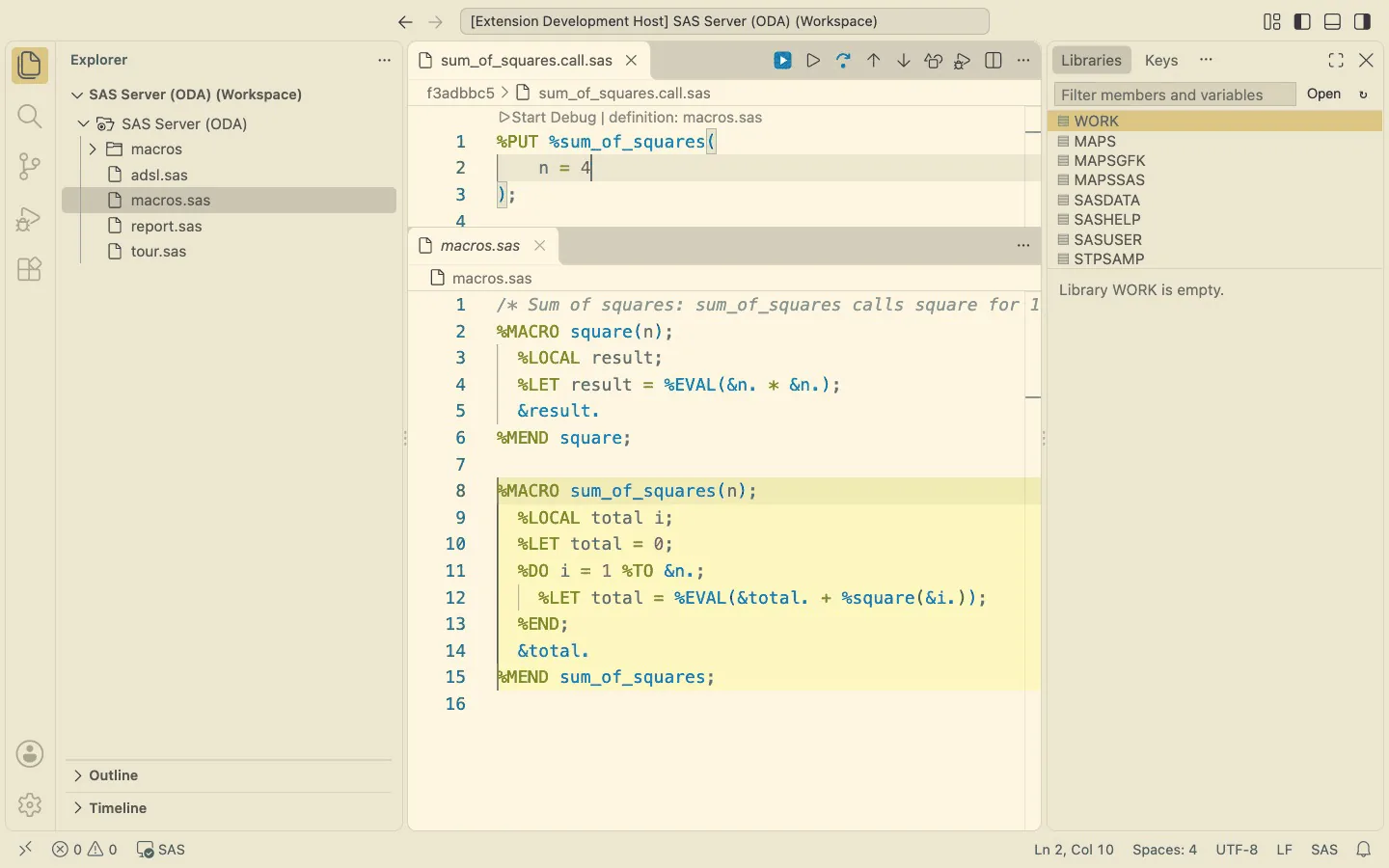Screen dimensions: 1389x868
Task: Click the remote window indicator in status bar
Action: pyautogui.click(x=26, y=849)
